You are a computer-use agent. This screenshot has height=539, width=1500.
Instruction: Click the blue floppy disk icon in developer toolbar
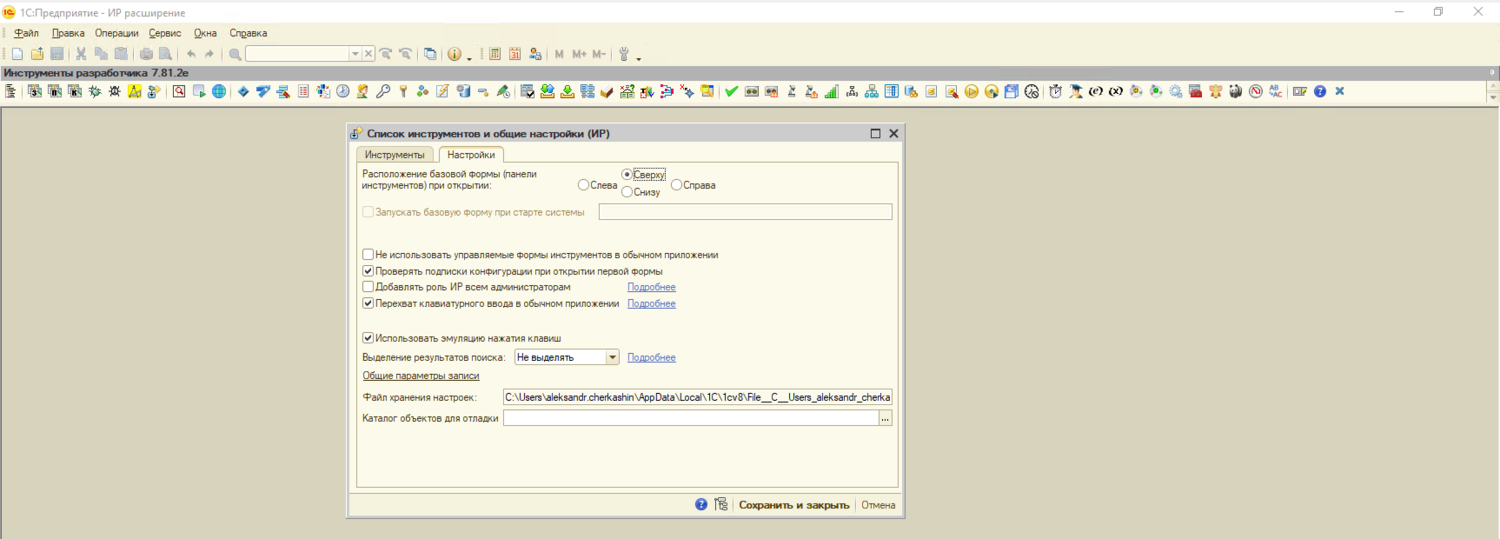1011,91
